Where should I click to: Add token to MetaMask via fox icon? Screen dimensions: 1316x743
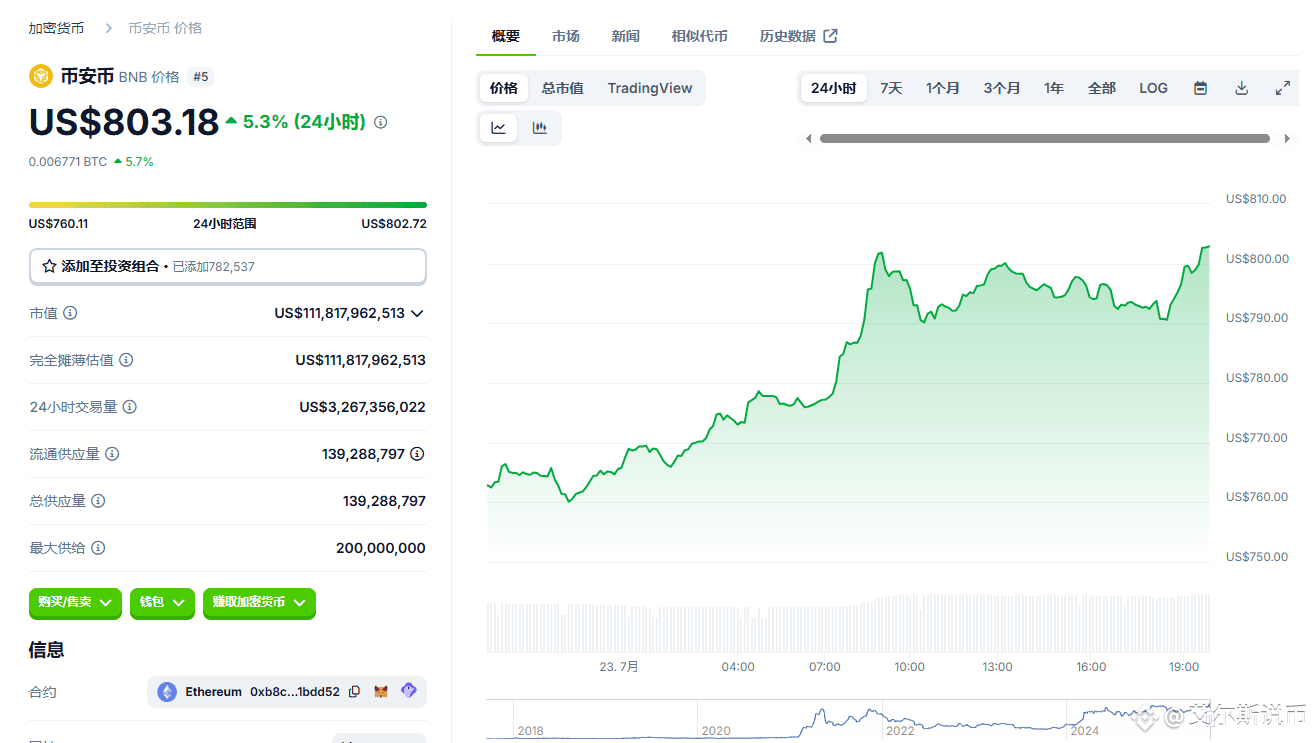[381, 692]
